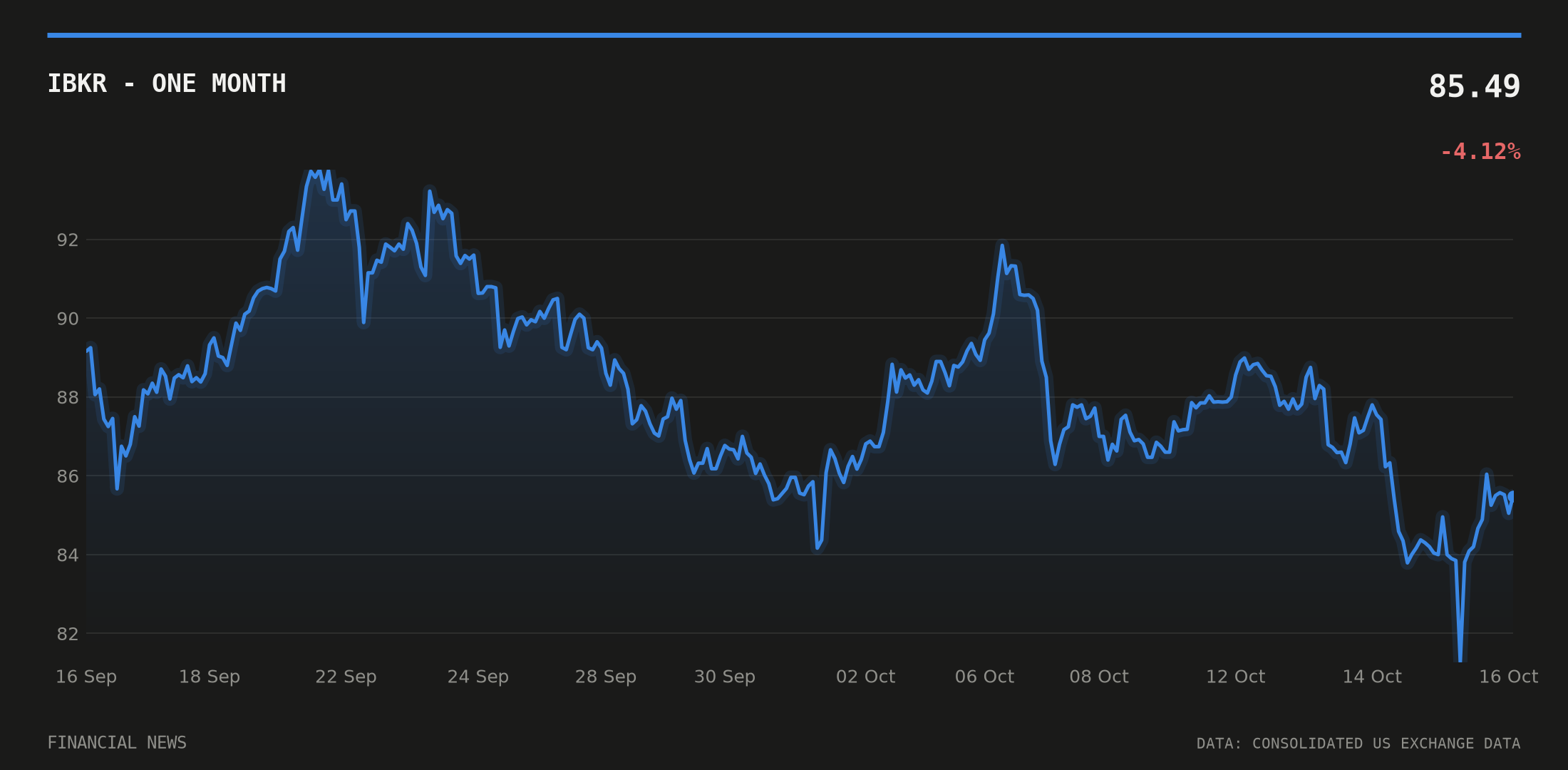Click the FINANCIAL NEWS footer text
Screen dimensions: 1568x770
point(117,743)
